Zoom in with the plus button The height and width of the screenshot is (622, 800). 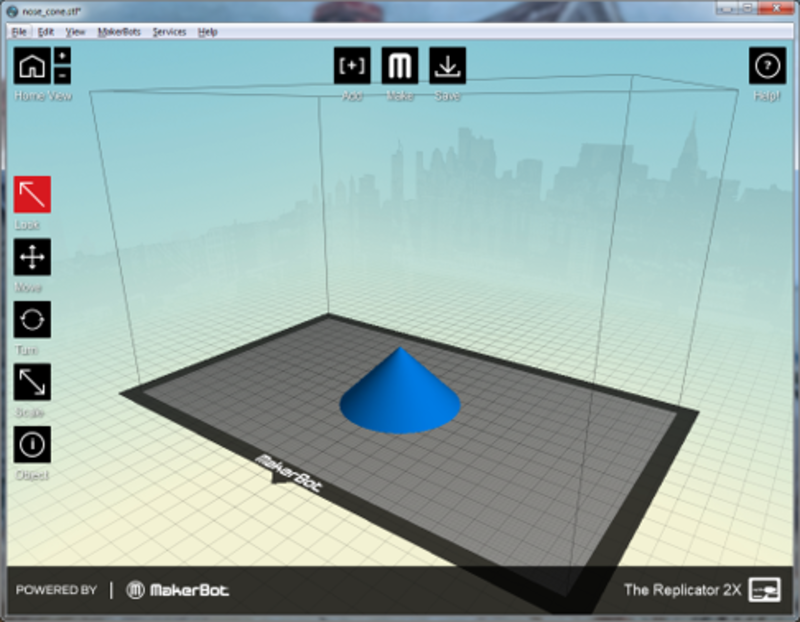[x=62, y=57]
